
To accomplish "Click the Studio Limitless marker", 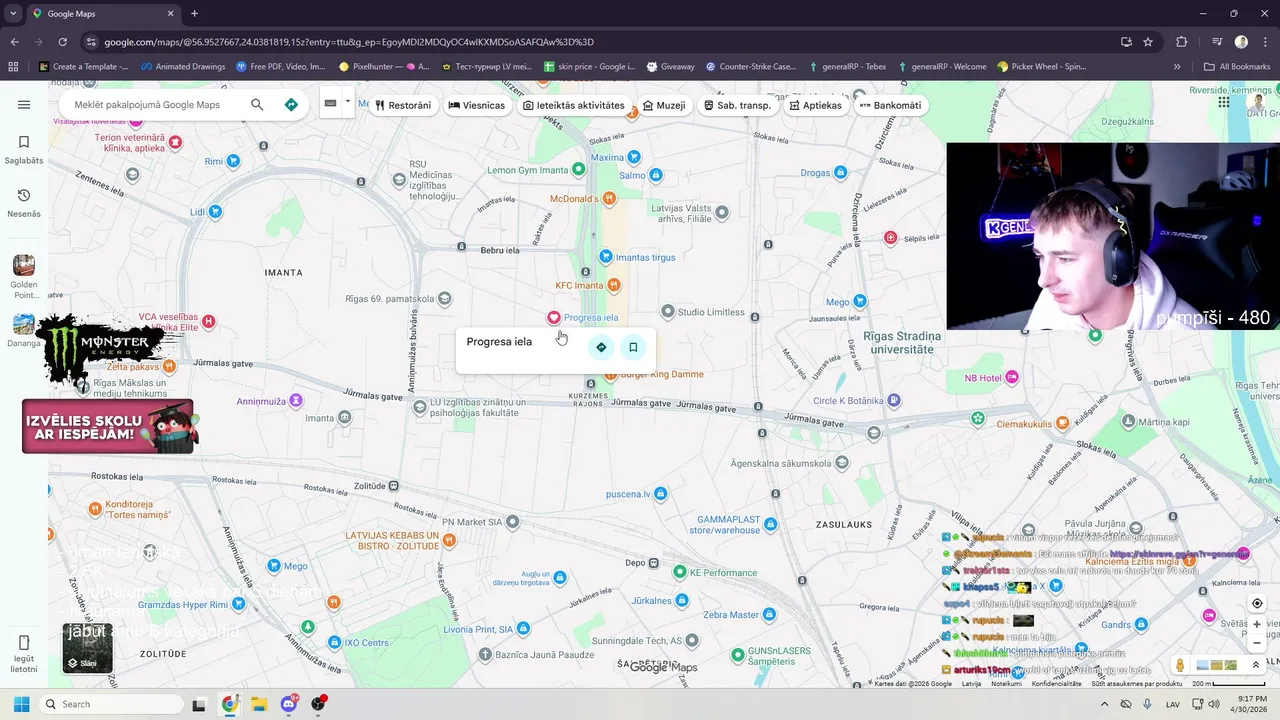I will click(x=669, y=312).
